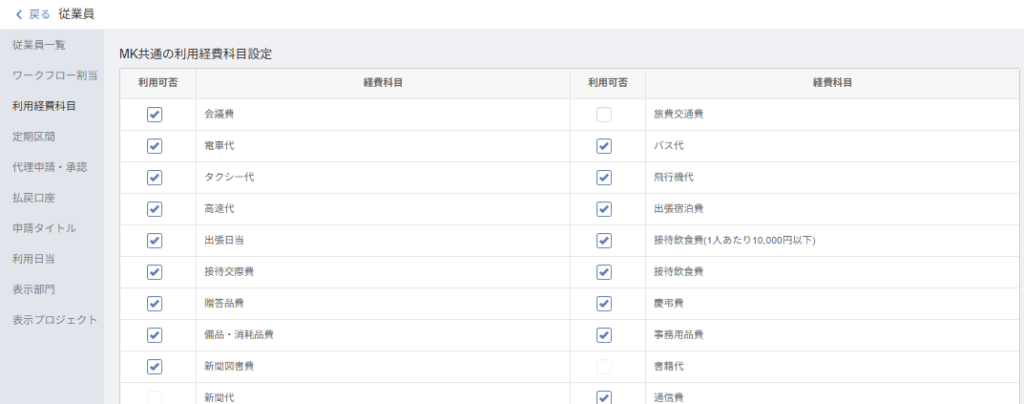Click the back arrow icon
This screenshot has width=1024, height=404.
19,14
